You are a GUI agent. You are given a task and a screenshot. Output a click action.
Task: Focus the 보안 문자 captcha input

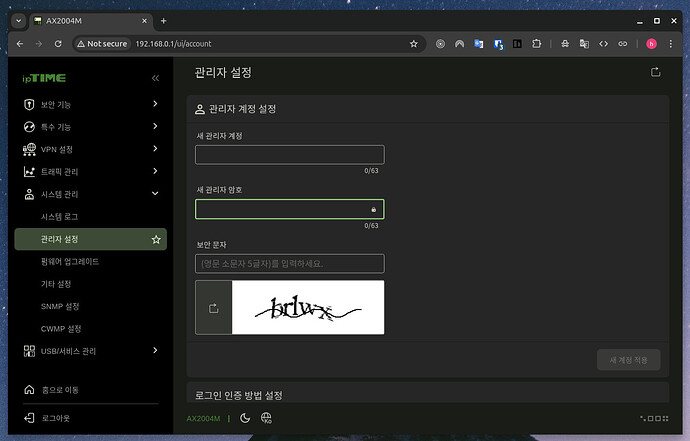pyautogui.click(x=290, y=264)
